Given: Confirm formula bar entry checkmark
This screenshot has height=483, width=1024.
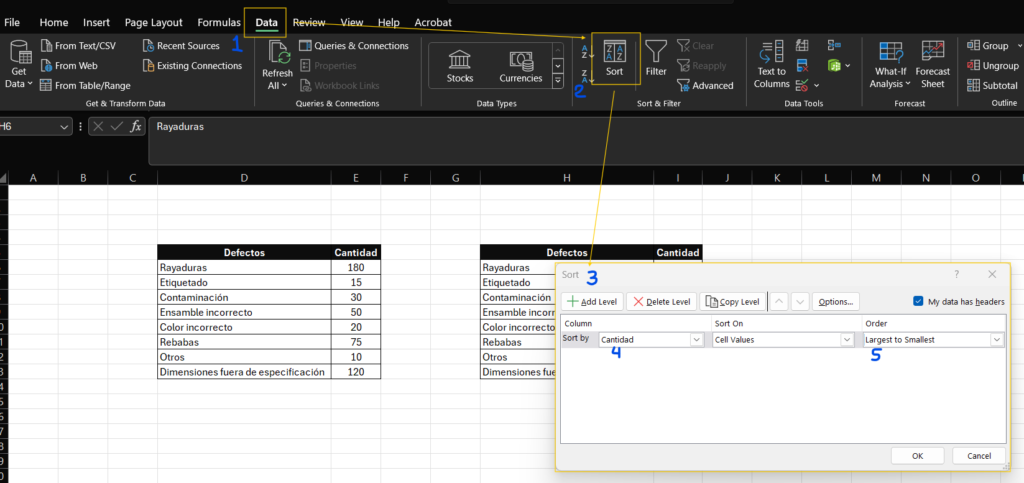Looking at the screenshot, I should [x=116, y=127].
